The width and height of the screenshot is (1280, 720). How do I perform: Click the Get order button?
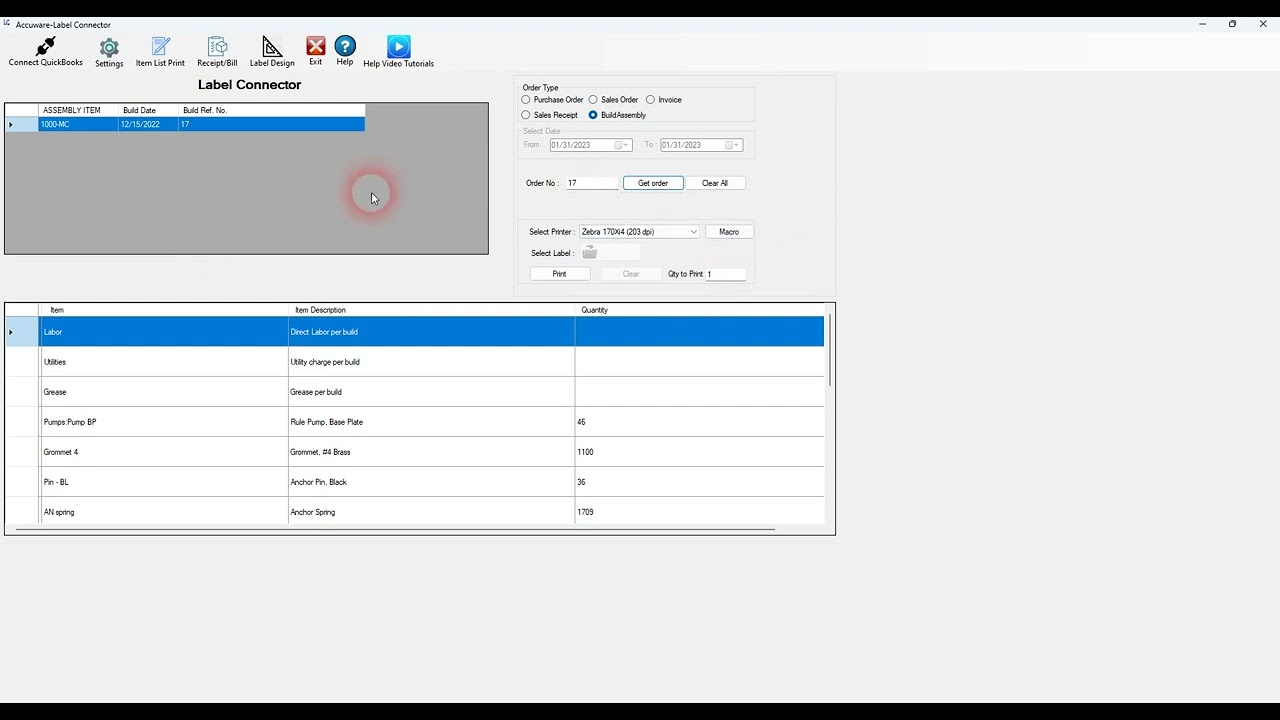653,183
